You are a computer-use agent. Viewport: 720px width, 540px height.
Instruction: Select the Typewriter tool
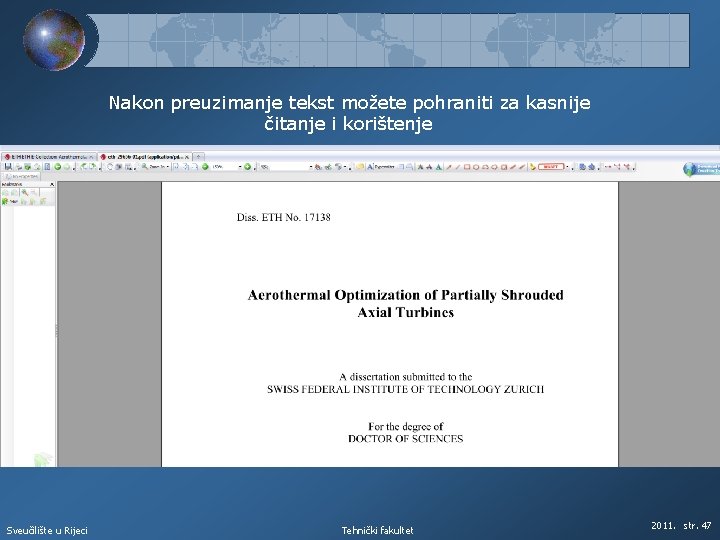(x=382, y=167)
